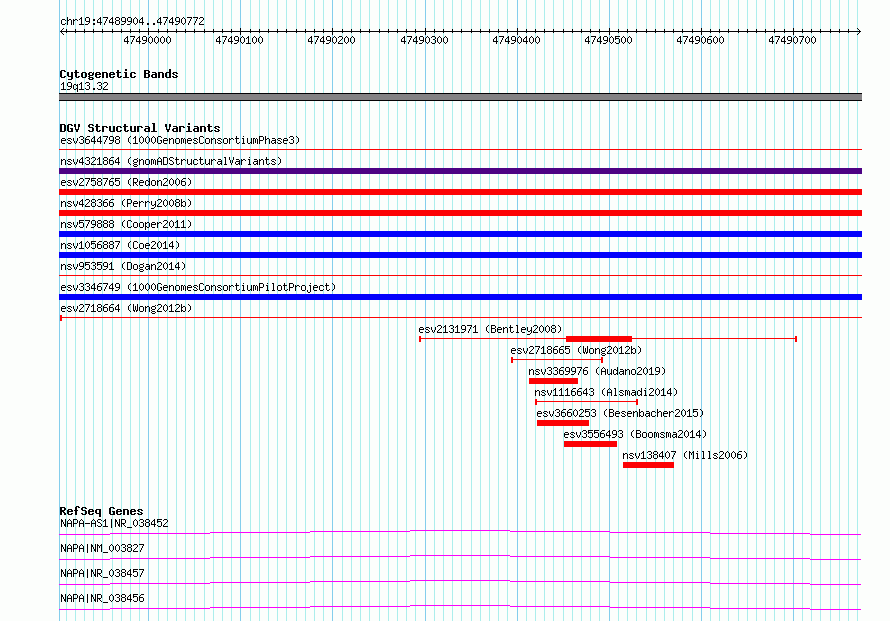Screen dimensions: 890x621
Task: Select nsv953591 (Dogan2014) variant label
Action: 123,266
